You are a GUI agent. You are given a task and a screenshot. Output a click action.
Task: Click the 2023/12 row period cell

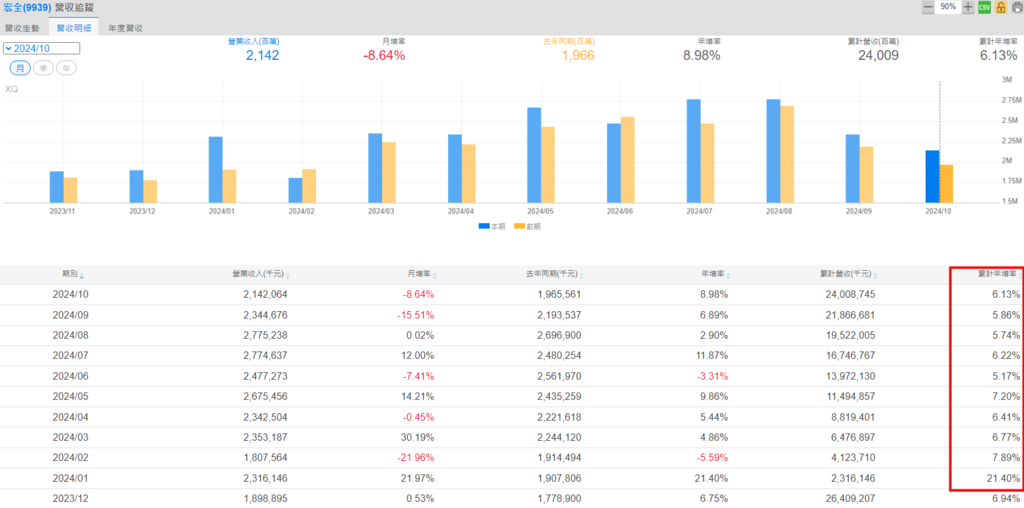point(69,499)
